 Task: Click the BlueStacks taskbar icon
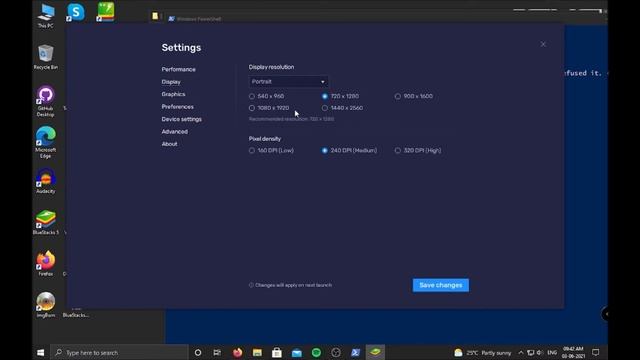coord(375,352)
